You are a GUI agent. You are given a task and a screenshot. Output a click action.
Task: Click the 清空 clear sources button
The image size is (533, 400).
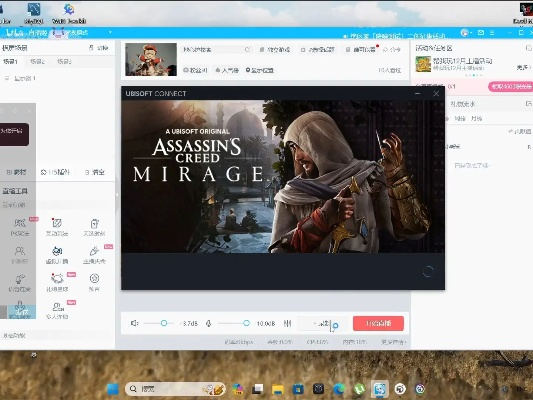[x=95, y=173]
